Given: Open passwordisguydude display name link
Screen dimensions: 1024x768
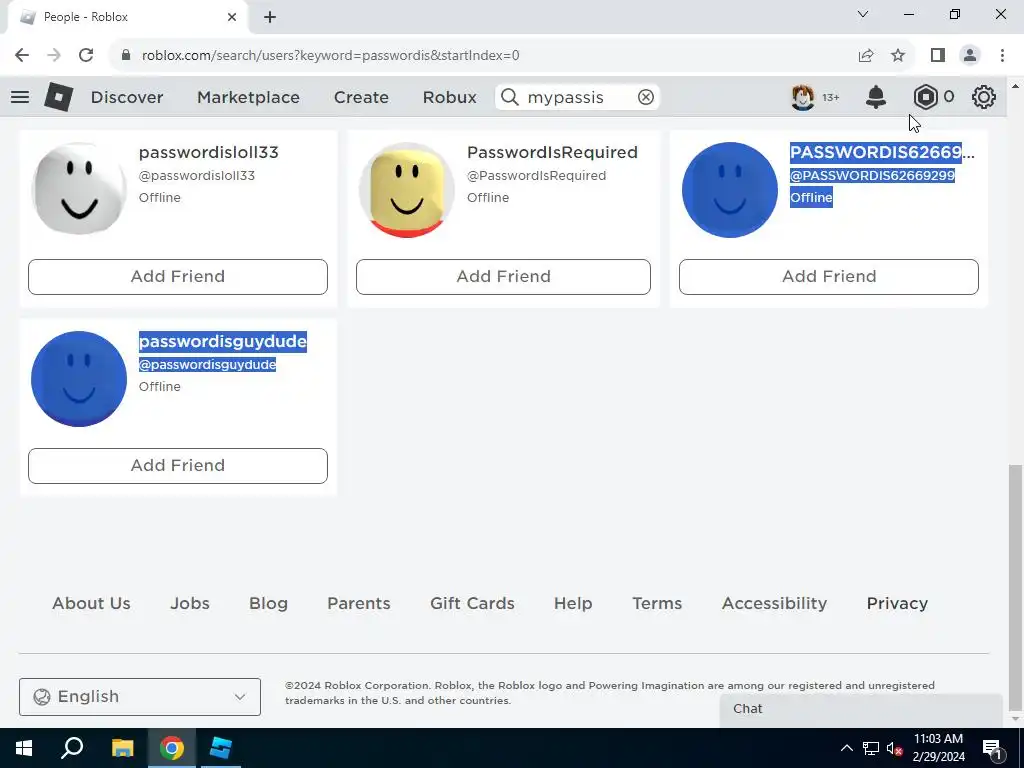Looking at the screenshot, I should point(223,342).
